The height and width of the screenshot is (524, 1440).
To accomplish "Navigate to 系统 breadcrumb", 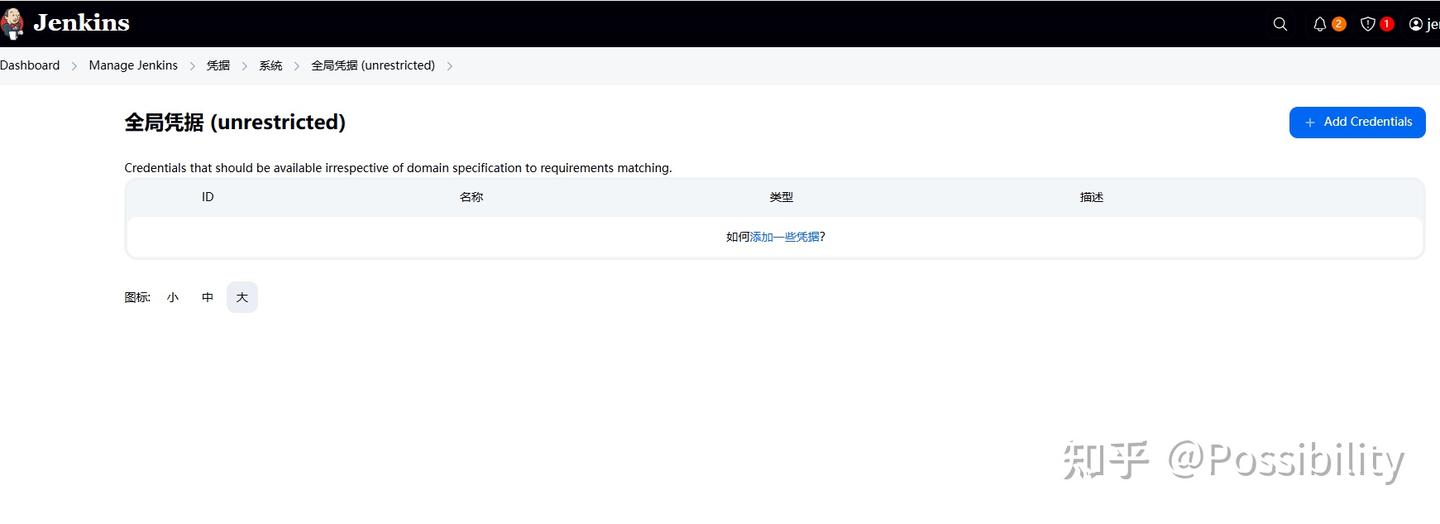I will [271, 65].
